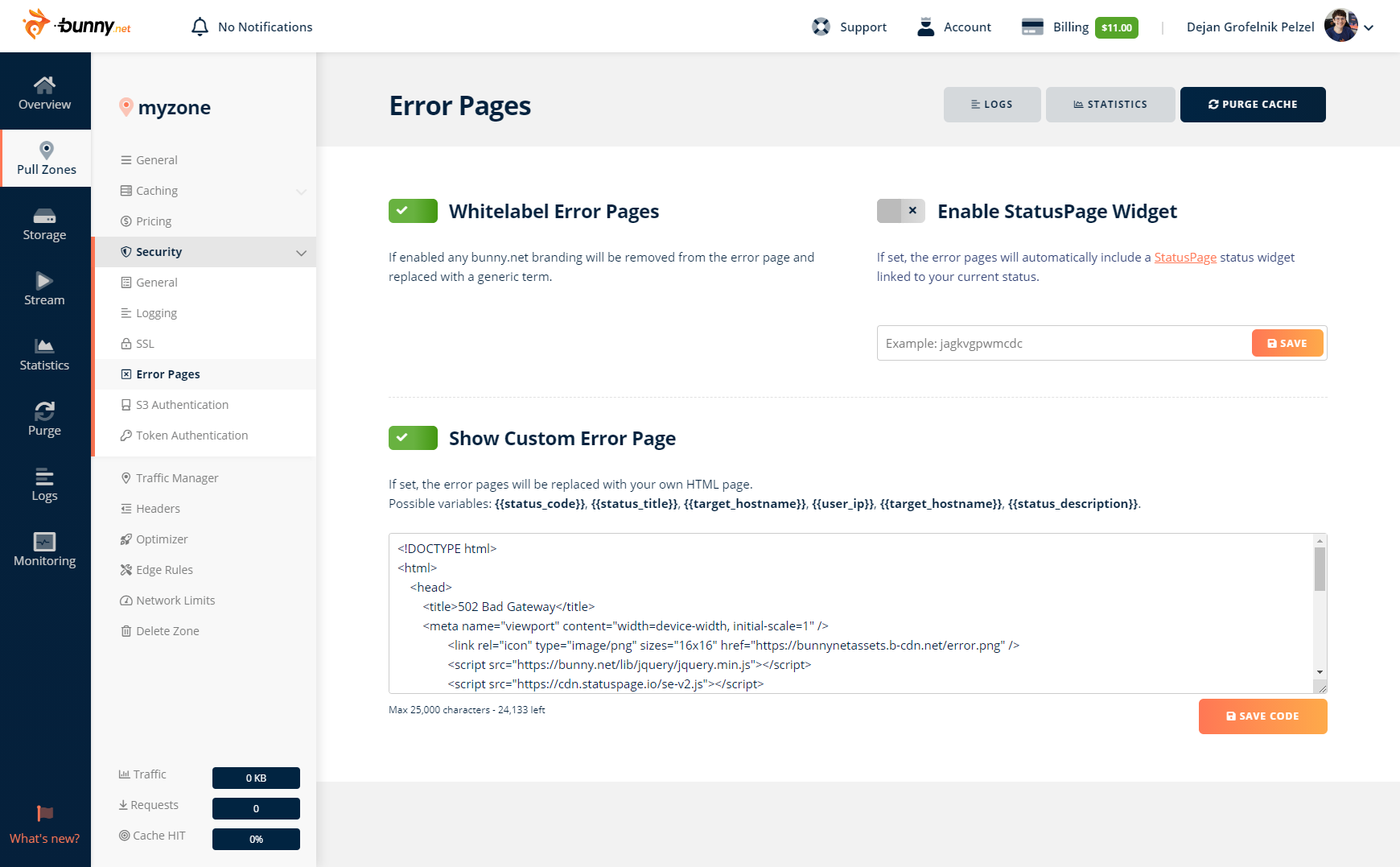Click the SAVE CODE button
This screenshot has width=1400, height=867.
coord(1262,716)
